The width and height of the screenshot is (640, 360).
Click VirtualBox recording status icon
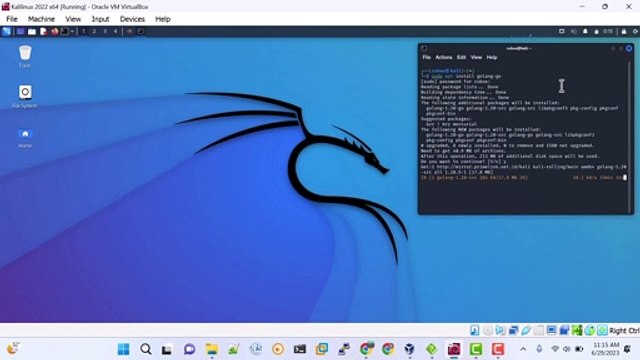coord(564,330)
